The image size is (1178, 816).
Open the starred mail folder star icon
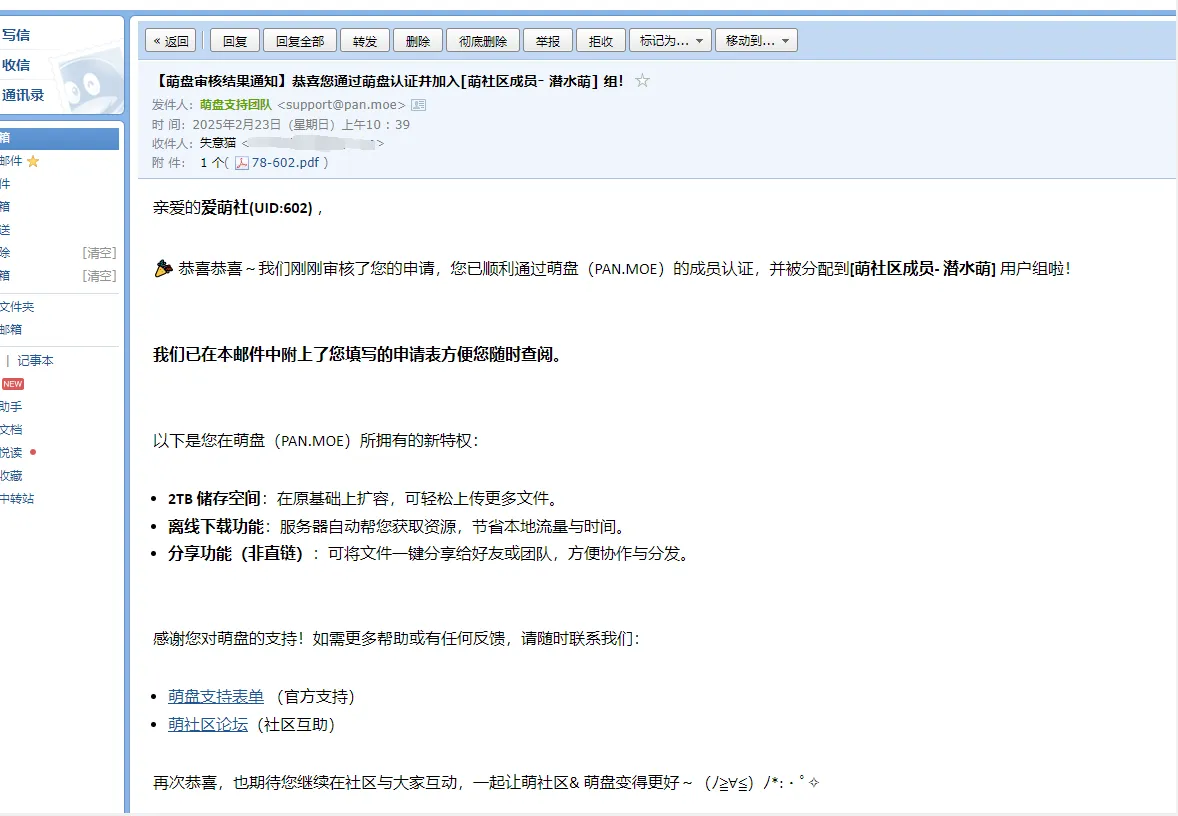tap(33, 161)
